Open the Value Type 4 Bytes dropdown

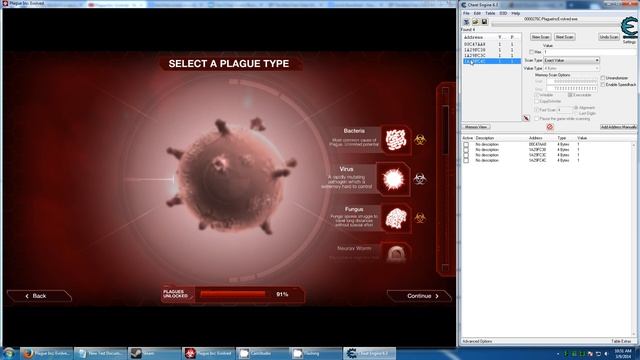[571, 68]
